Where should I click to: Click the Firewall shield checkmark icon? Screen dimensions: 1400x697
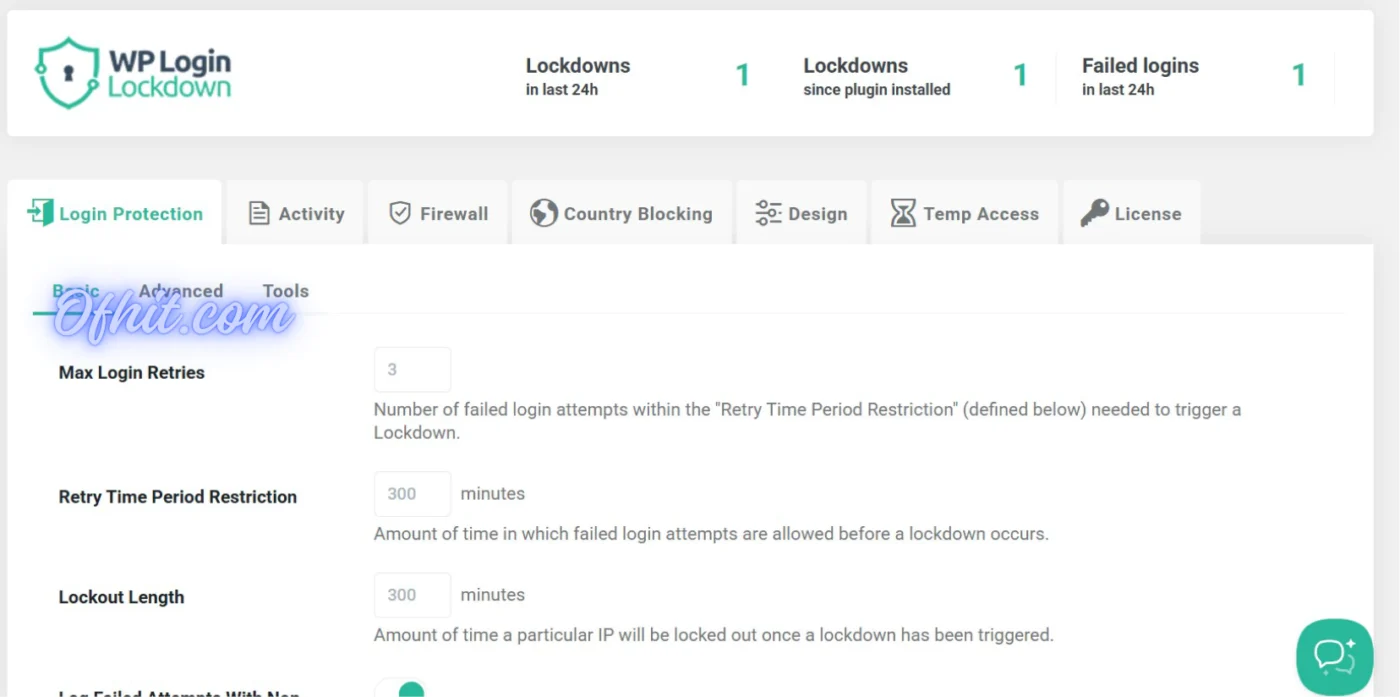[x=400, y=213]
